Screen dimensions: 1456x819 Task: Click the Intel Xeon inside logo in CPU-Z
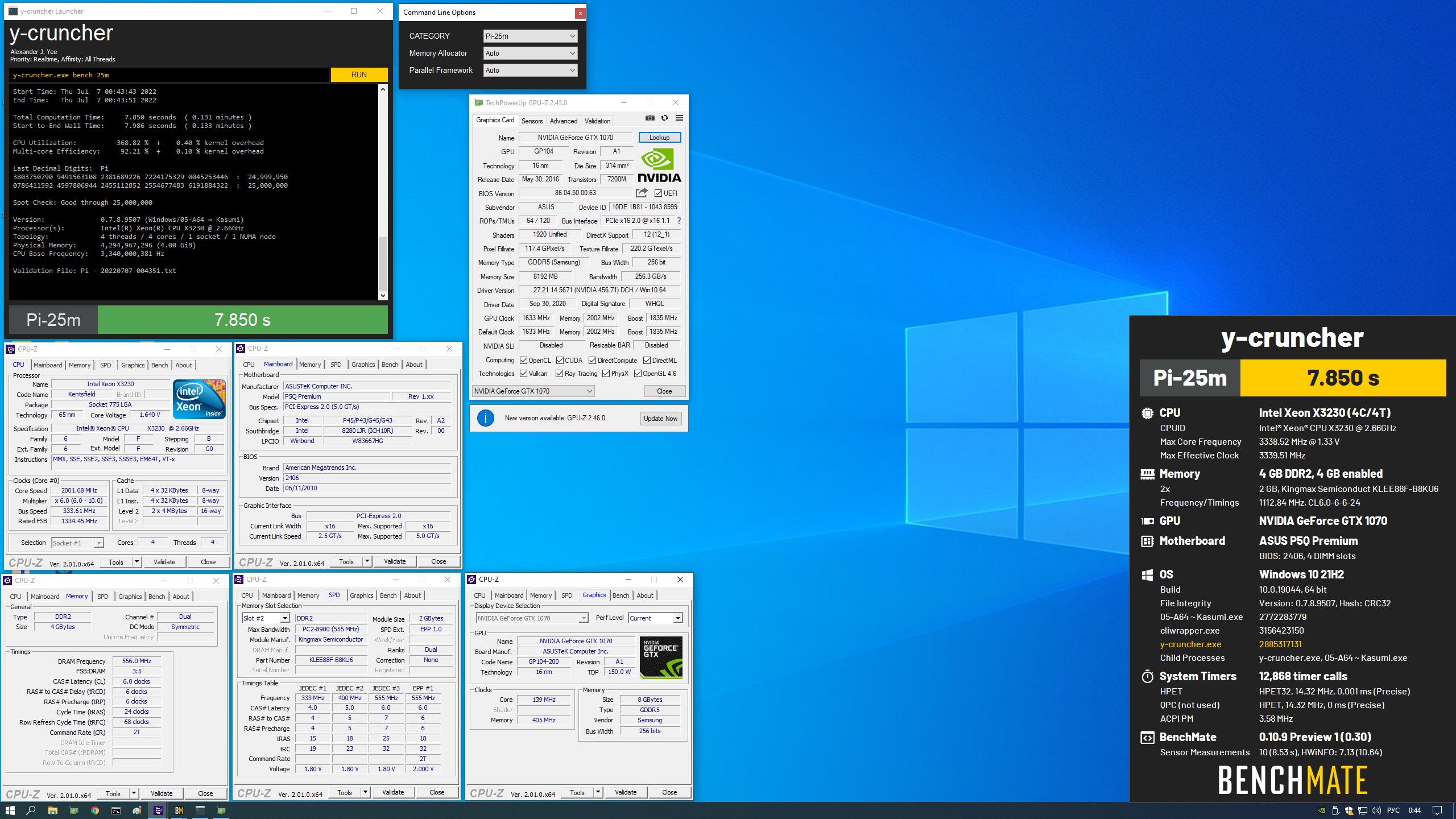point(199,399)
